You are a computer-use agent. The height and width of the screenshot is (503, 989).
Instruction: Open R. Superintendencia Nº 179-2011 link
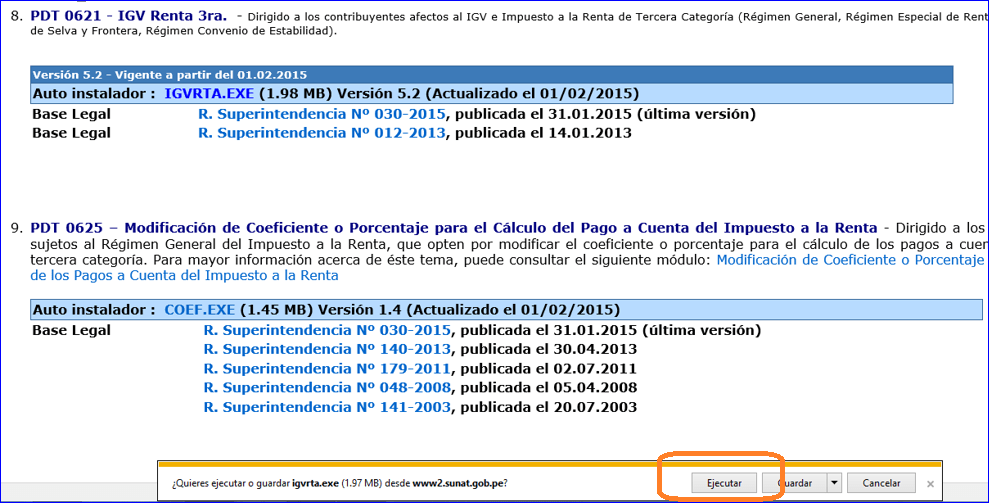327,368
